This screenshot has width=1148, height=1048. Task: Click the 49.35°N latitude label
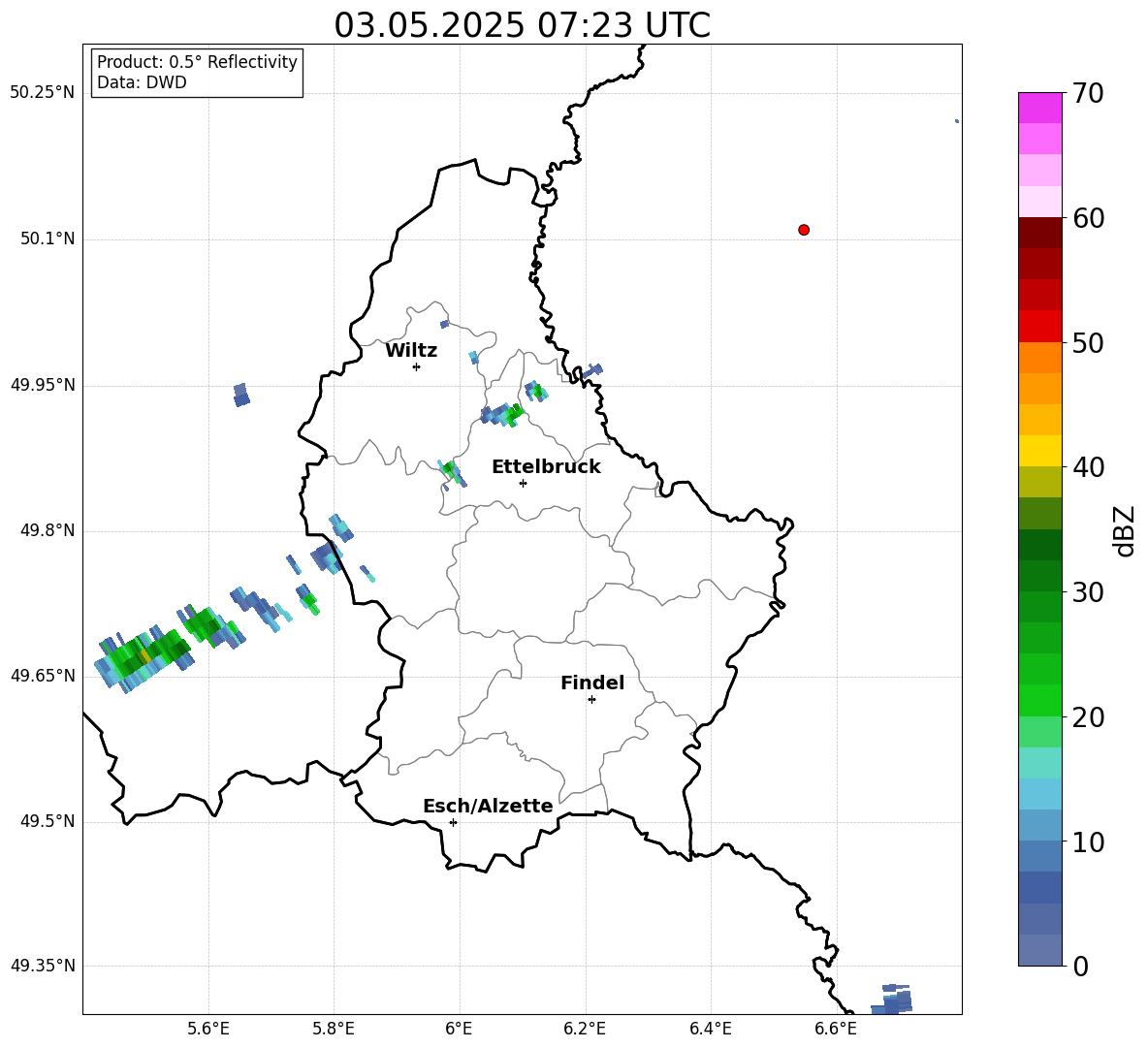pos(43,966)
